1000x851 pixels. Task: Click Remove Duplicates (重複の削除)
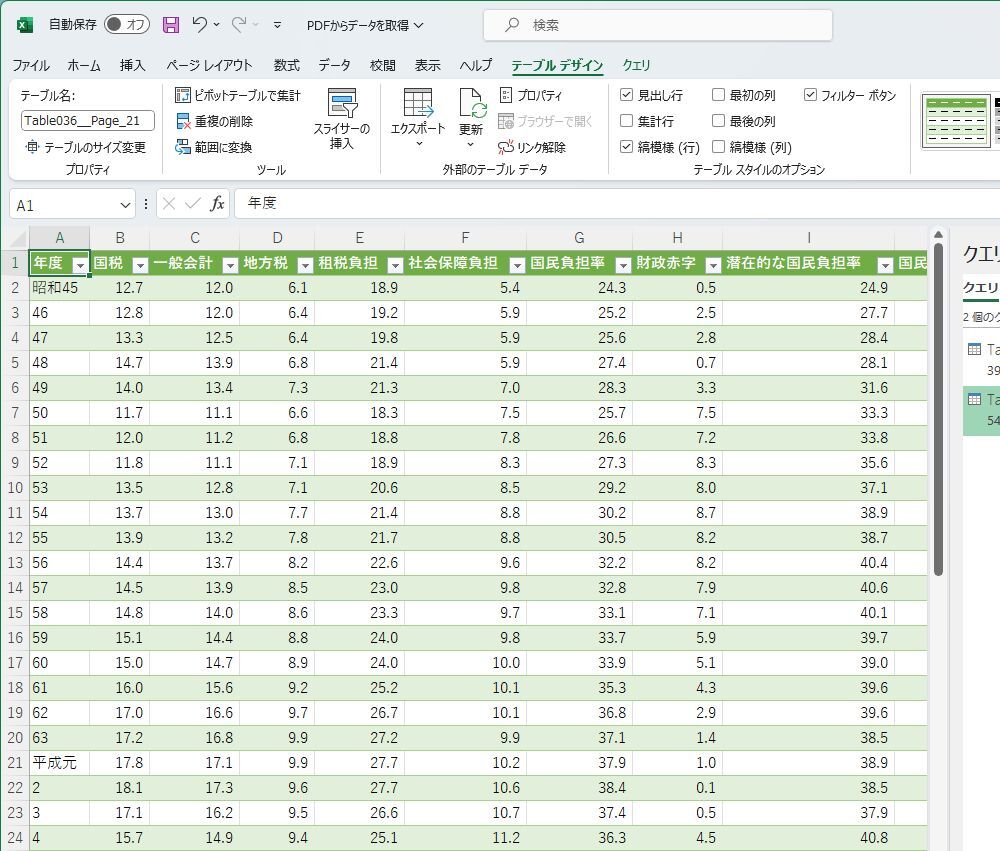coord(214,121)
